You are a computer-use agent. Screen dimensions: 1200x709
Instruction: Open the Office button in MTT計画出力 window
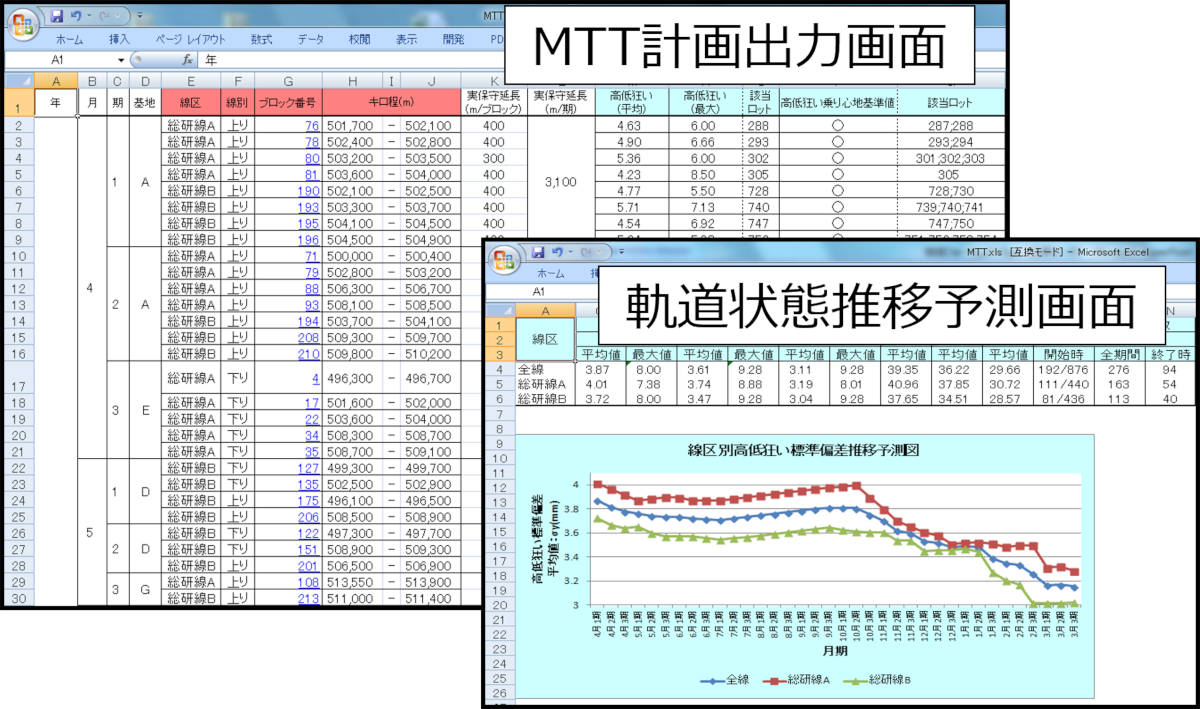[x=25, y=23]
